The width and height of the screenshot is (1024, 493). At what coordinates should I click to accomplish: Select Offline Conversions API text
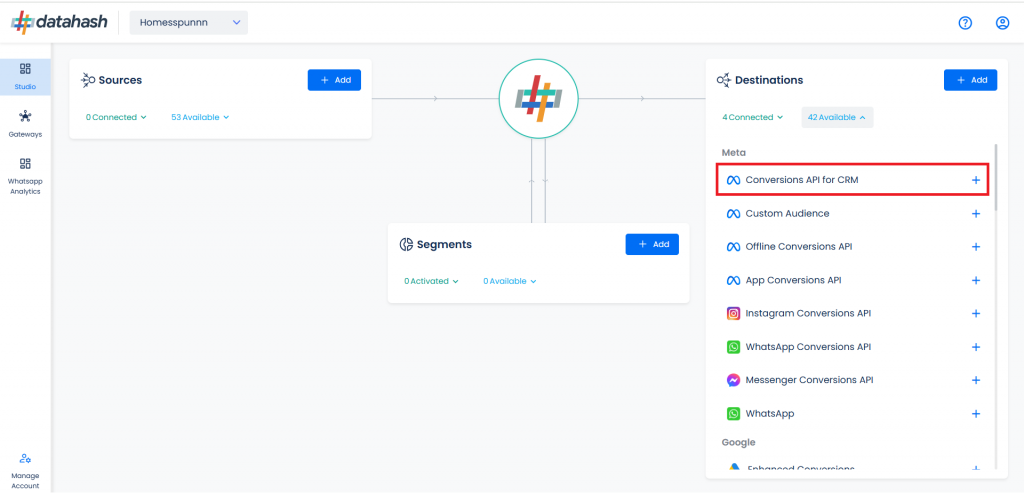[x=799, y=247]
